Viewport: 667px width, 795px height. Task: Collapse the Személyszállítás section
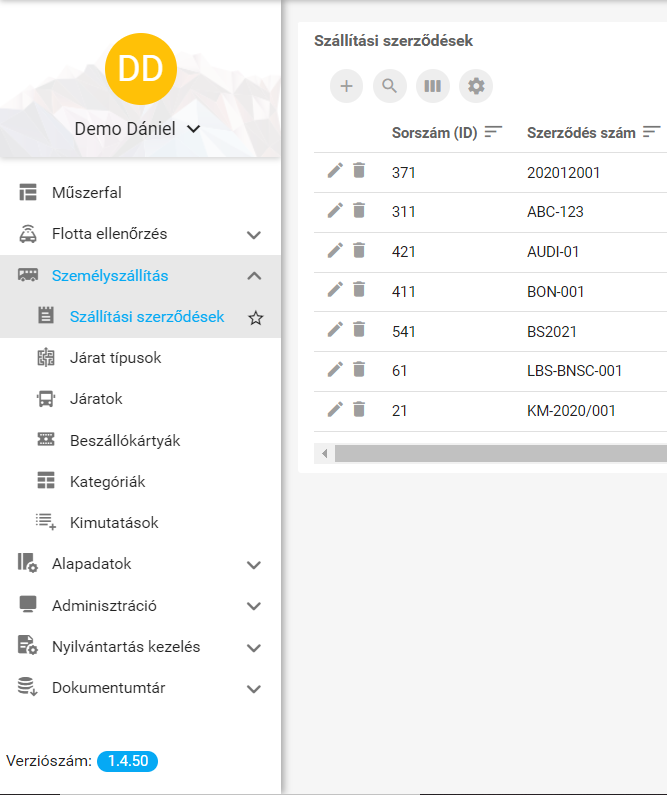click(x=254, y=276)
